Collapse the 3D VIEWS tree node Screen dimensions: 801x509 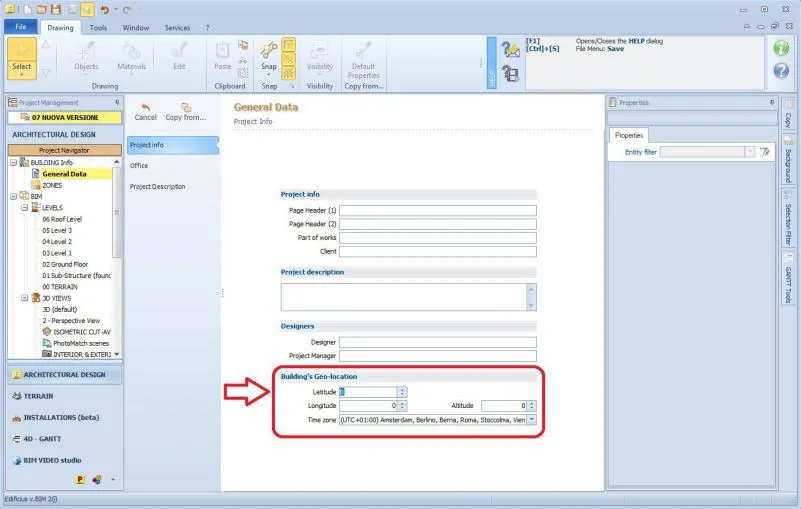tap(25, 298)
